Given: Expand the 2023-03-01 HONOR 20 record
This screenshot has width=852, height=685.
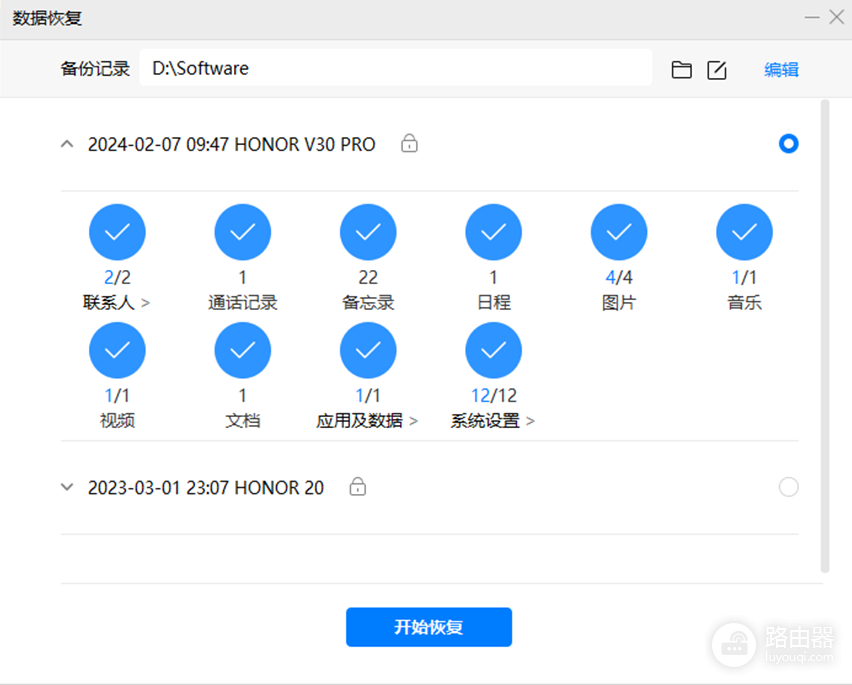Looking at the screenshot, I should click(x=67, y=487).
